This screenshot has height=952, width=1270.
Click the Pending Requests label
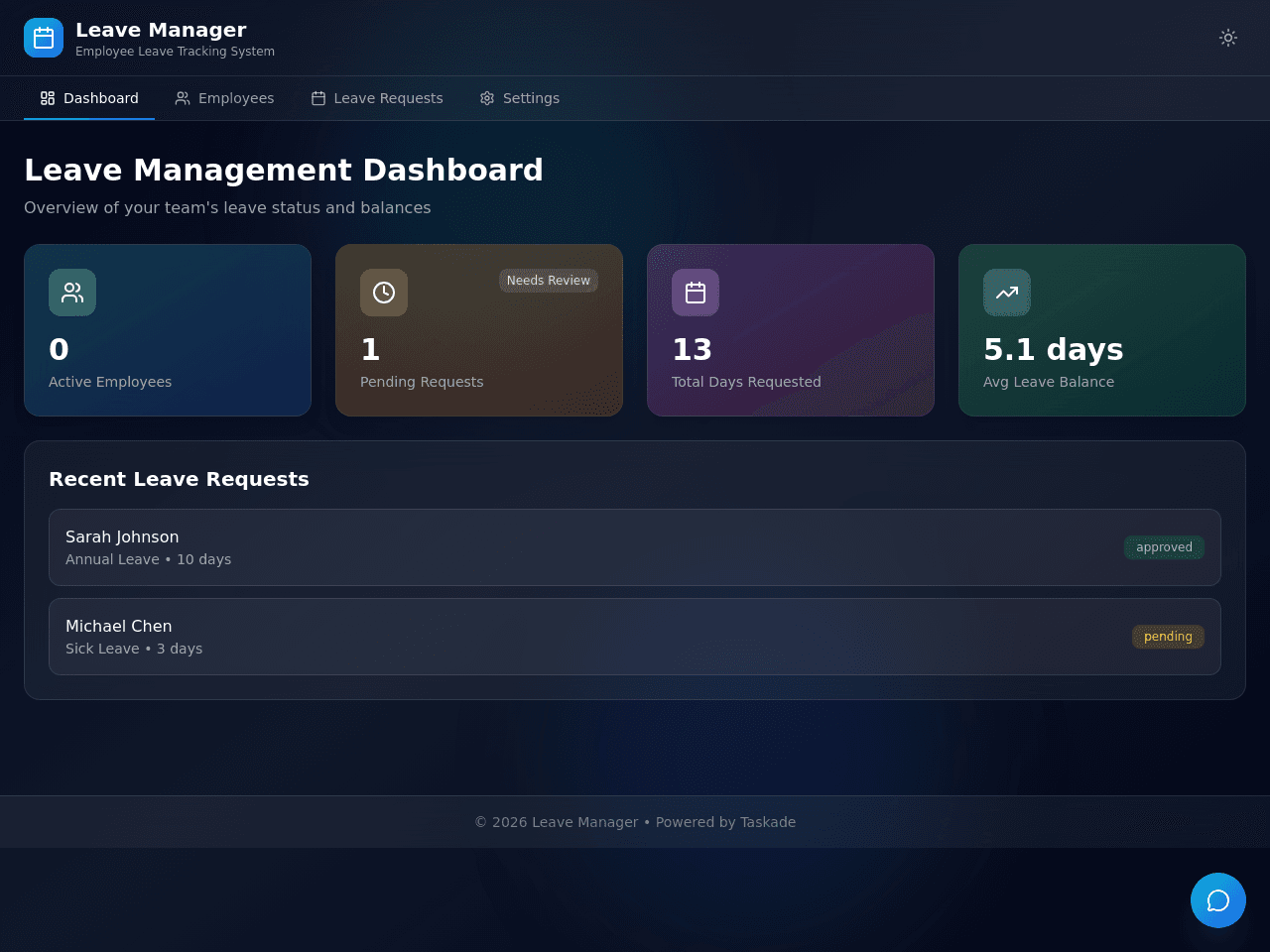click(x=422, y=382)
